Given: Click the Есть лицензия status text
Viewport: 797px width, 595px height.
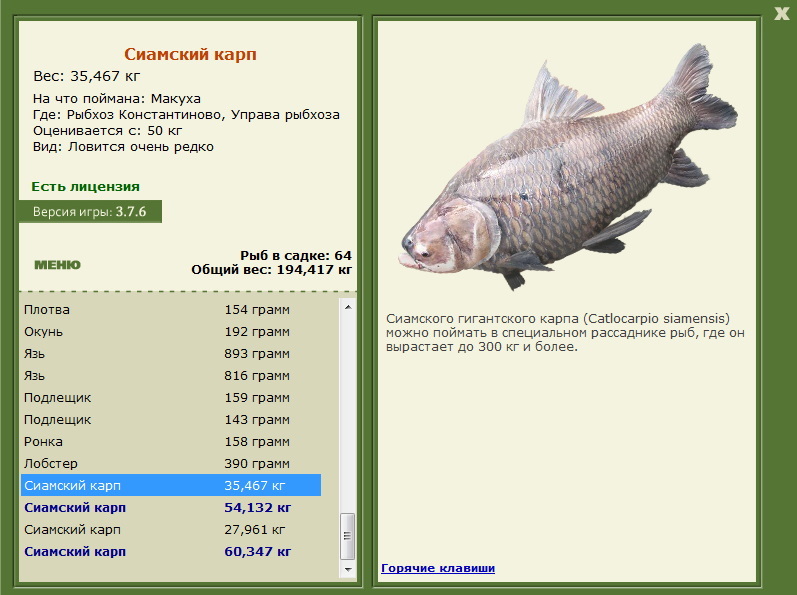Looking at the screenshot, I should [x=85, y=186].
